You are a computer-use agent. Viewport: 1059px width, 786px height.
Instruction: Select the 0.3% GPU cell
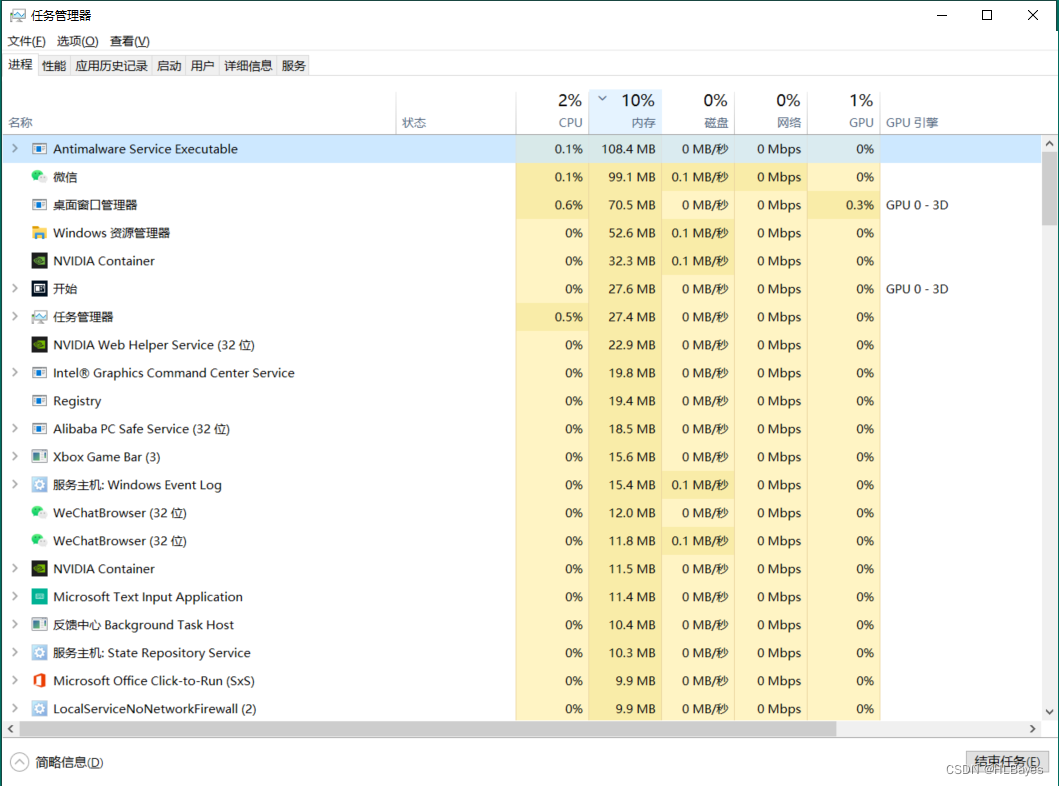coord(844,205)
